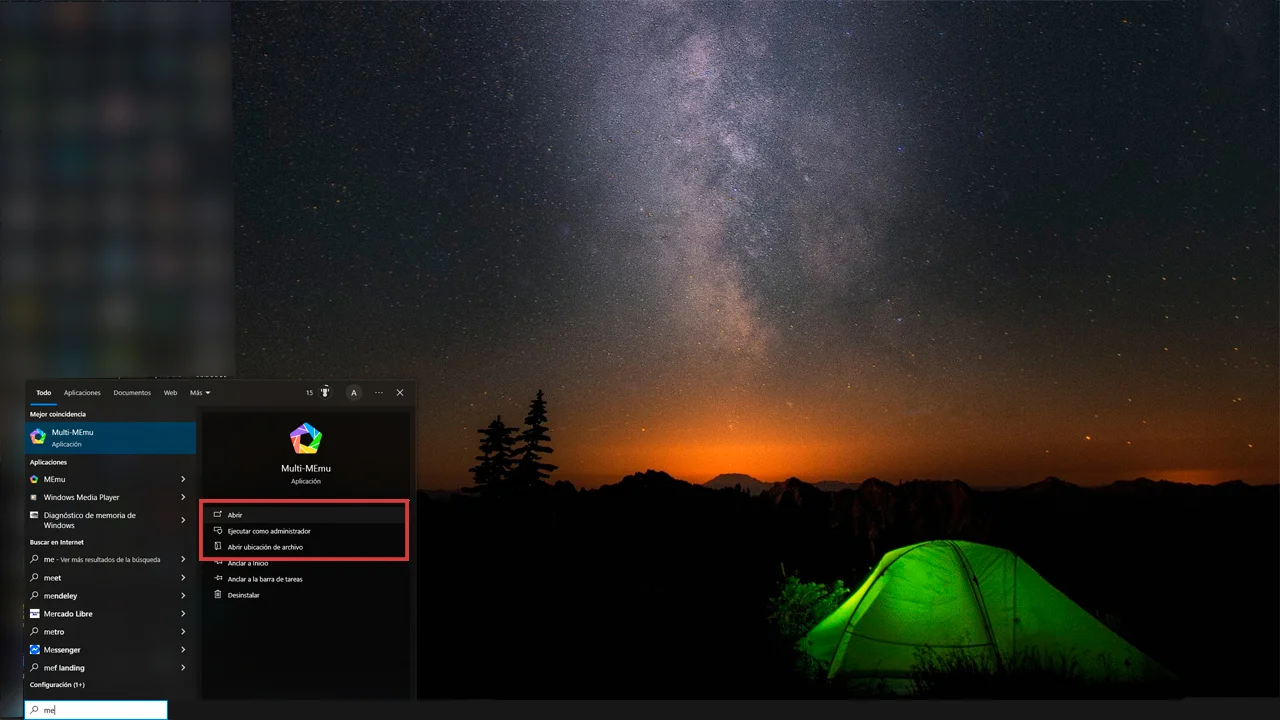Choose Ejecutar como administrador
This screenshot has width=1280, height=720.
click(x=269, y=531)
